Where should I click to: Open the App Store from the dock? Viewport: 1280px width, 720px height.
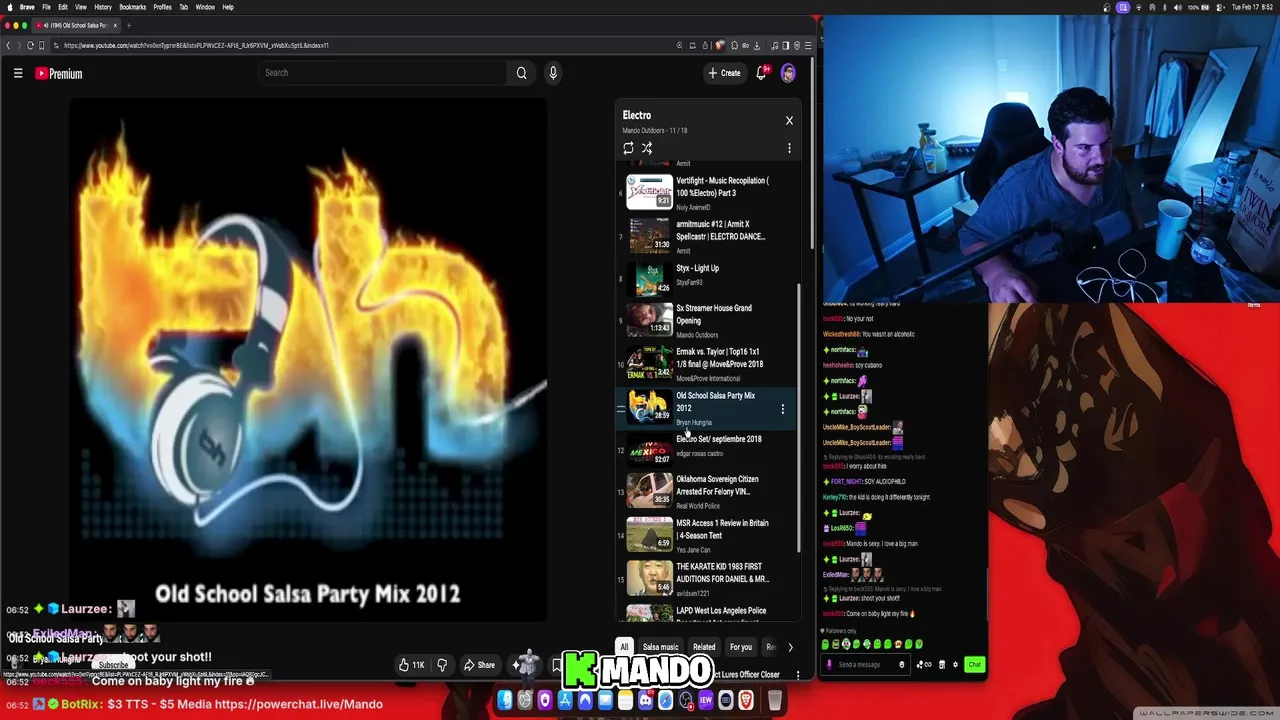click(x=565, y=700)
